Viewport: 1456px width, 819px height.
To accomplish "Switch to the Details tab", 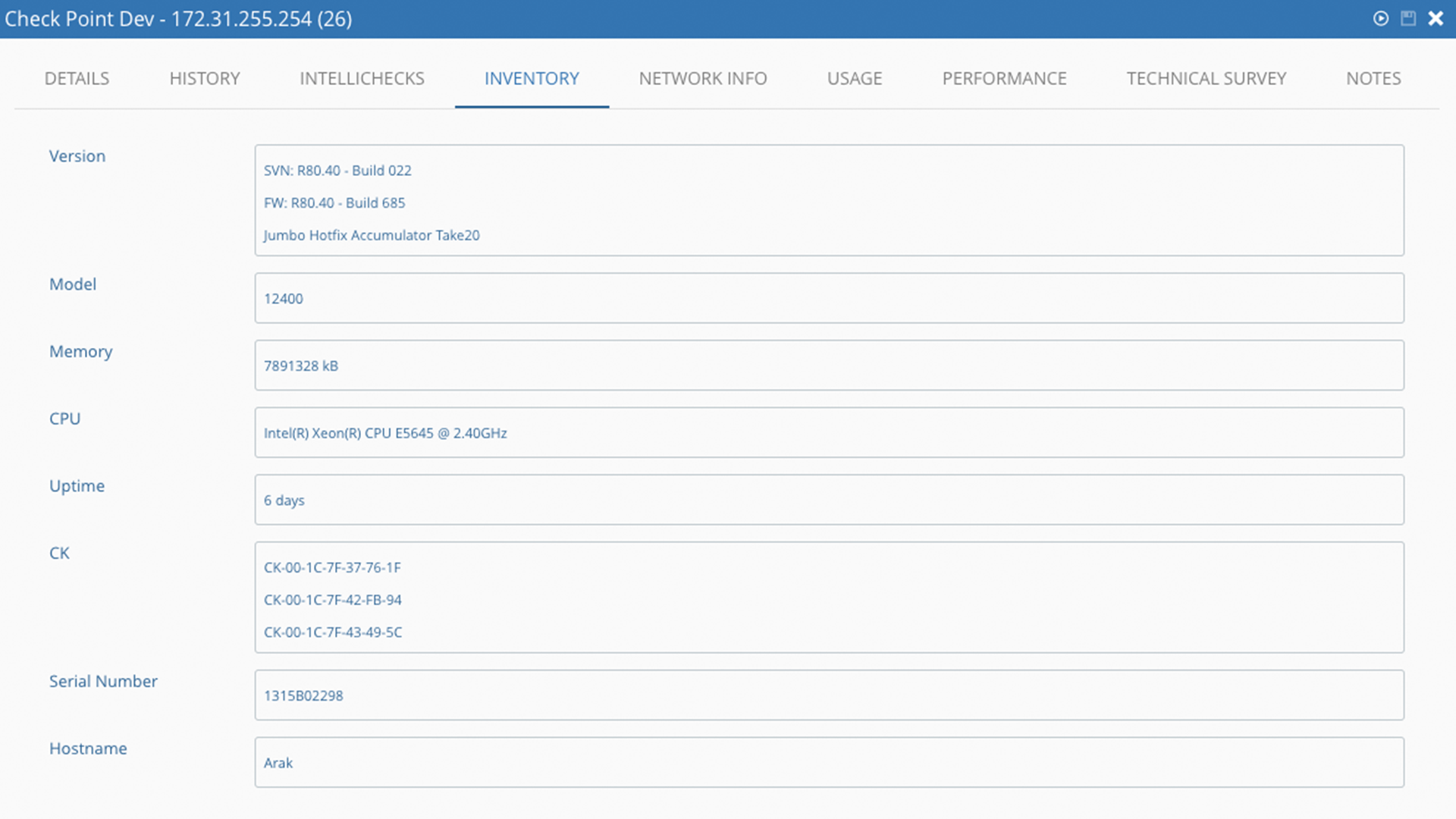I will pyautogui.click(x=77, y=78).
